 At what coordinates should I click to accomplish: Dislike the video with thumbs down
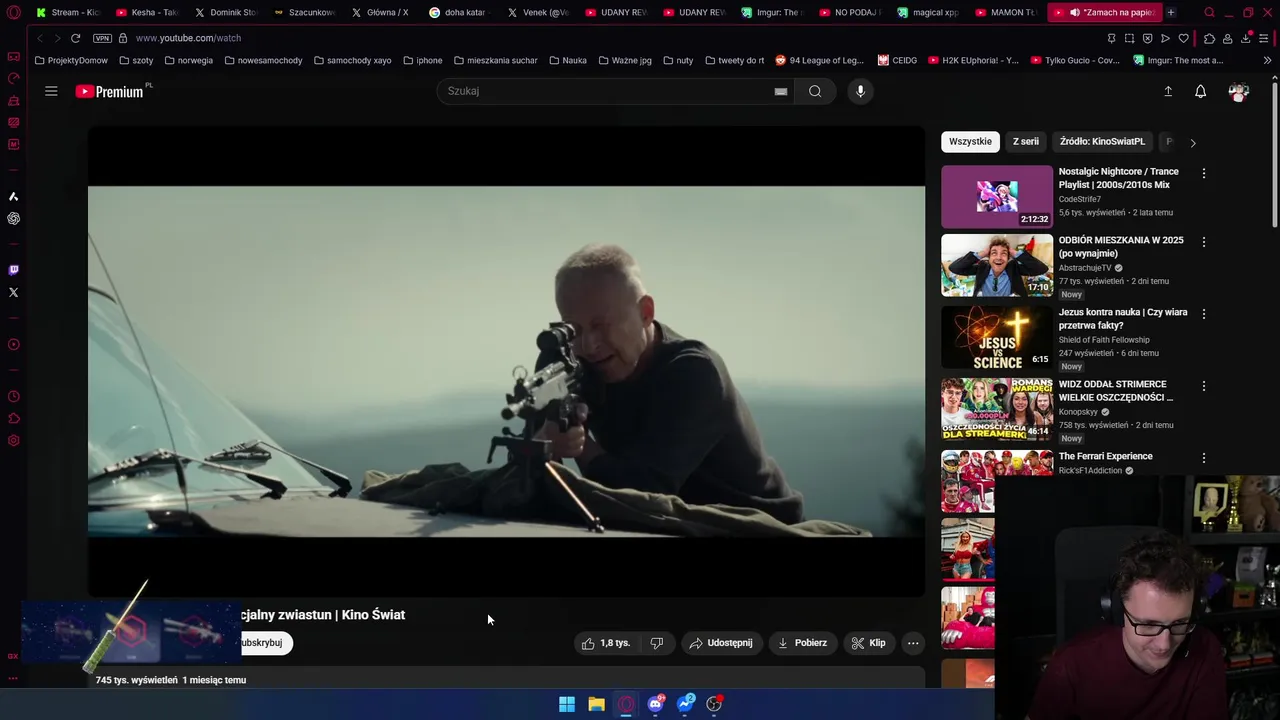coord(657,643)
